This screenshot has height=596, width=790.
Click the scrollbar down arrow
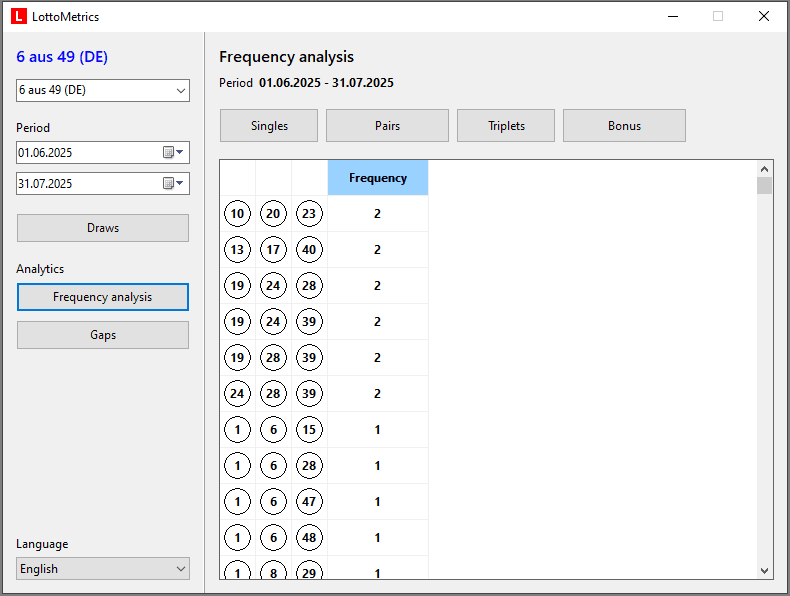tap(764, 571)
